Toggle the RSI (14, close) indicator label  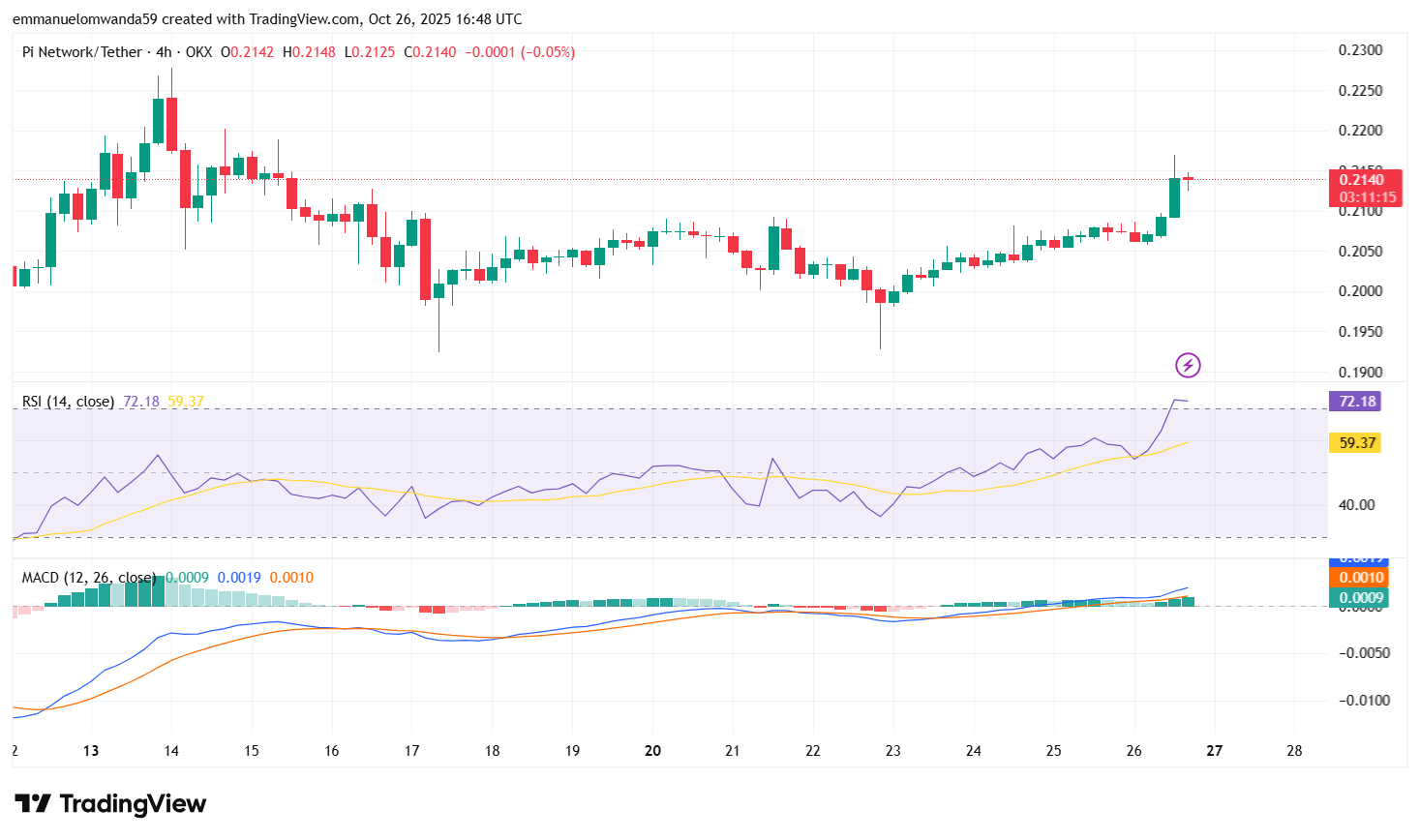[68, 401]
